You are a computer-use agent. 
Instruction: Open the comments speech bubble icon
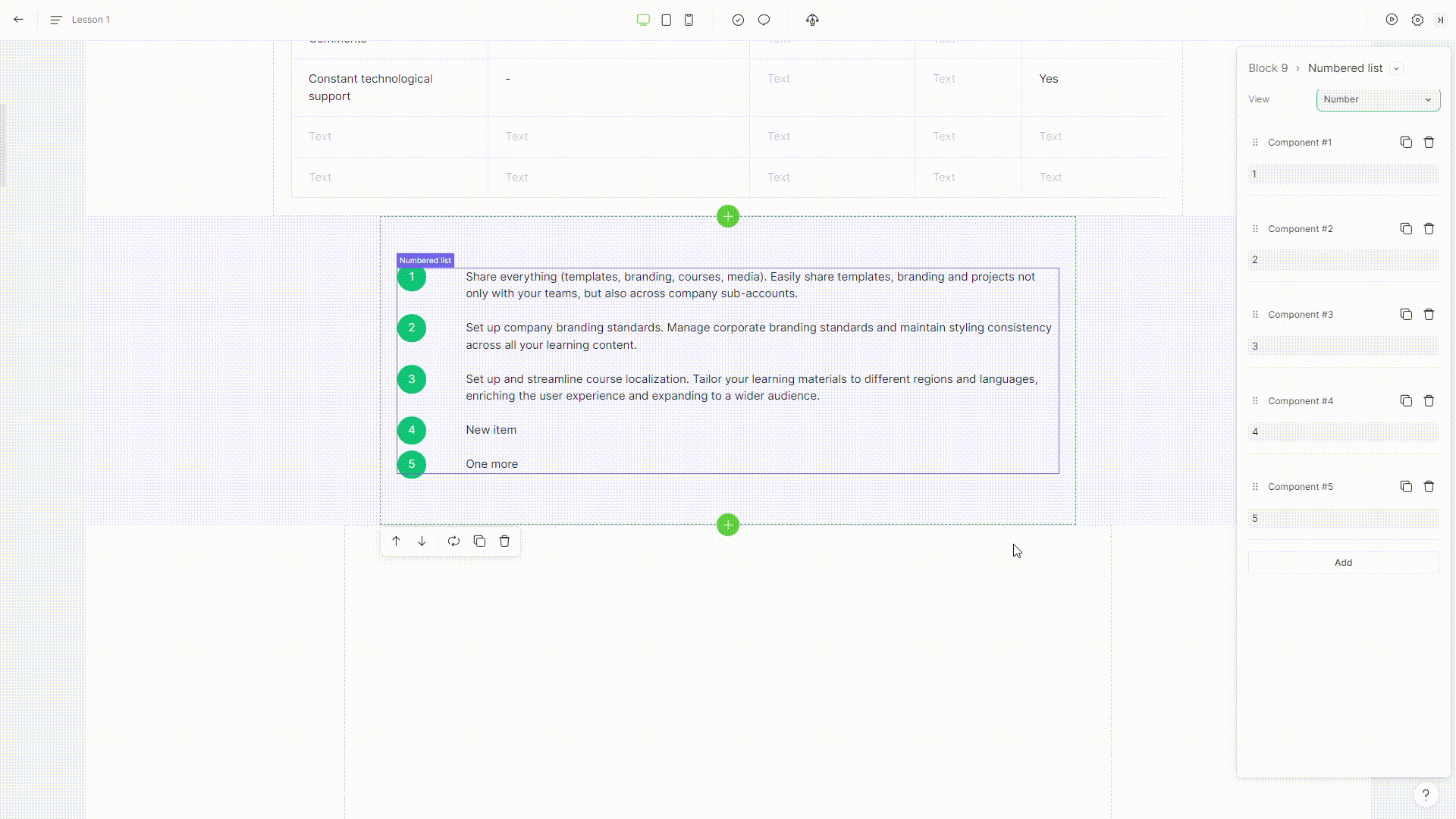(x=764, y=20)
